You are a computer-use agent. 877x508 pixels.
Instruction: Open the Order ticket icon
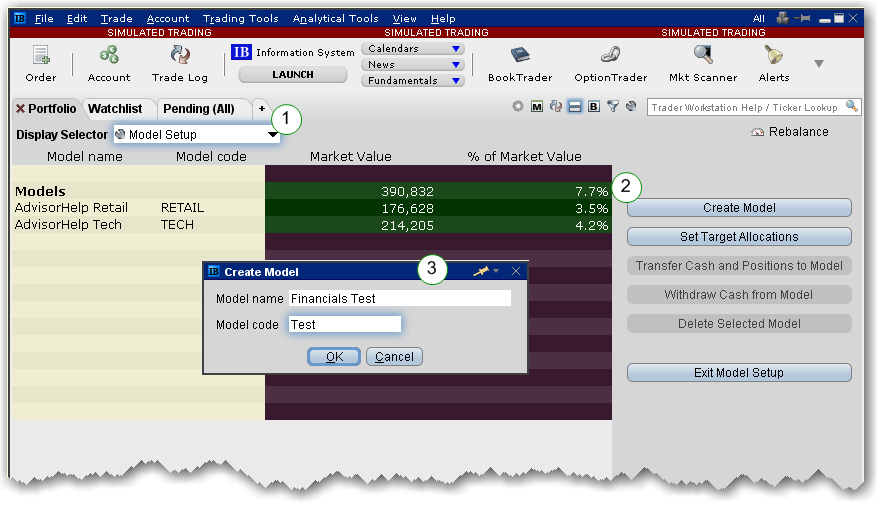pos(41,58)
